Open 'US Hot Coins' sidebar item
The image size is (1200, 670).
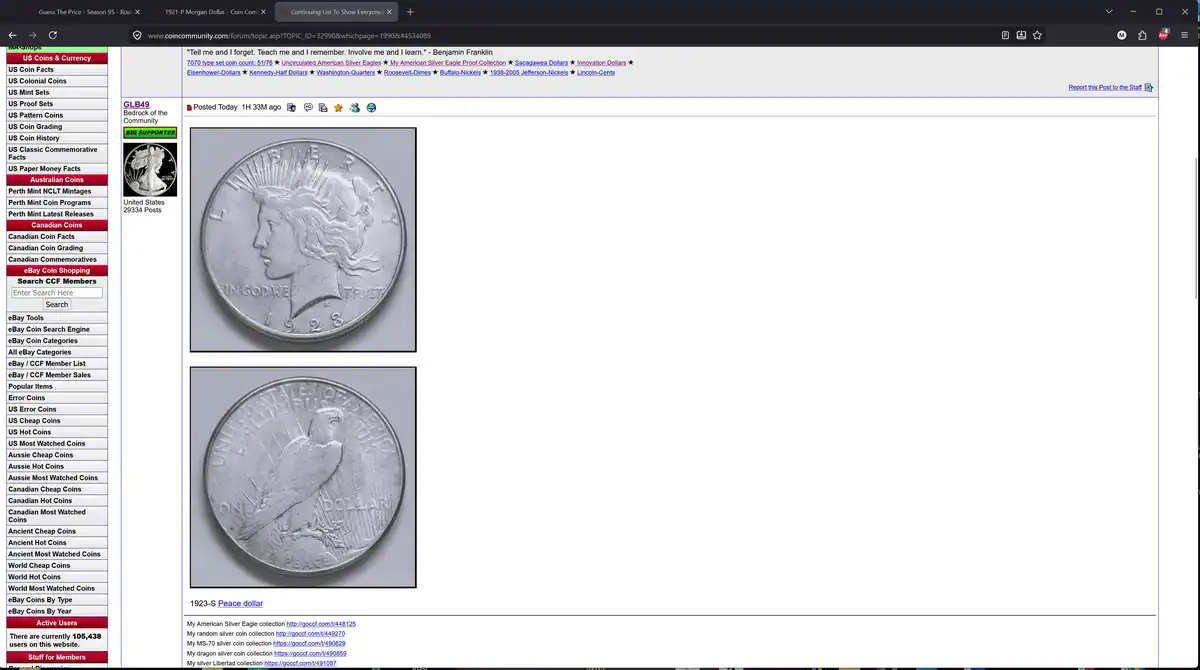click(x=56, y=432)
